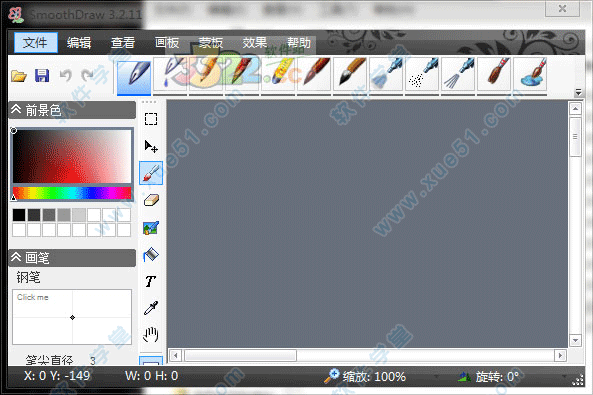Select the hand pan tool
The height and width of the screenshot is (395, 593).
click(x=151, y=335)
